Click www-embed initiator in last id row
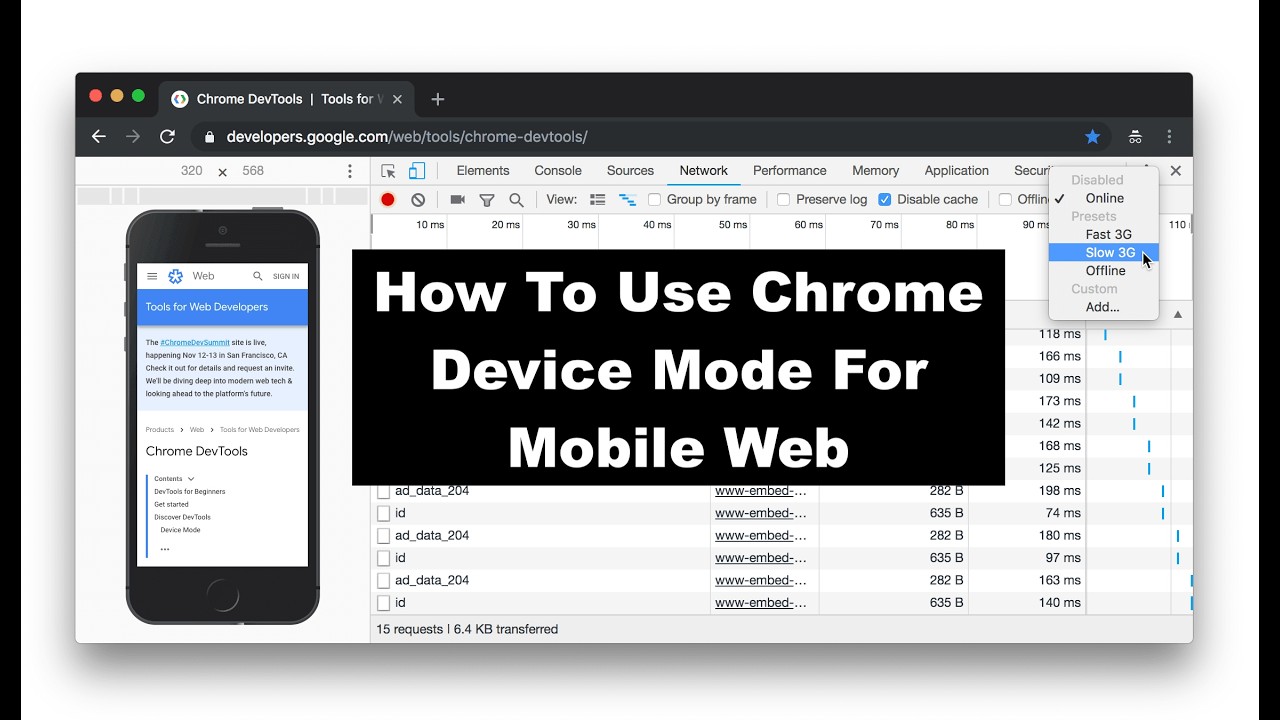 pos(761,603)
